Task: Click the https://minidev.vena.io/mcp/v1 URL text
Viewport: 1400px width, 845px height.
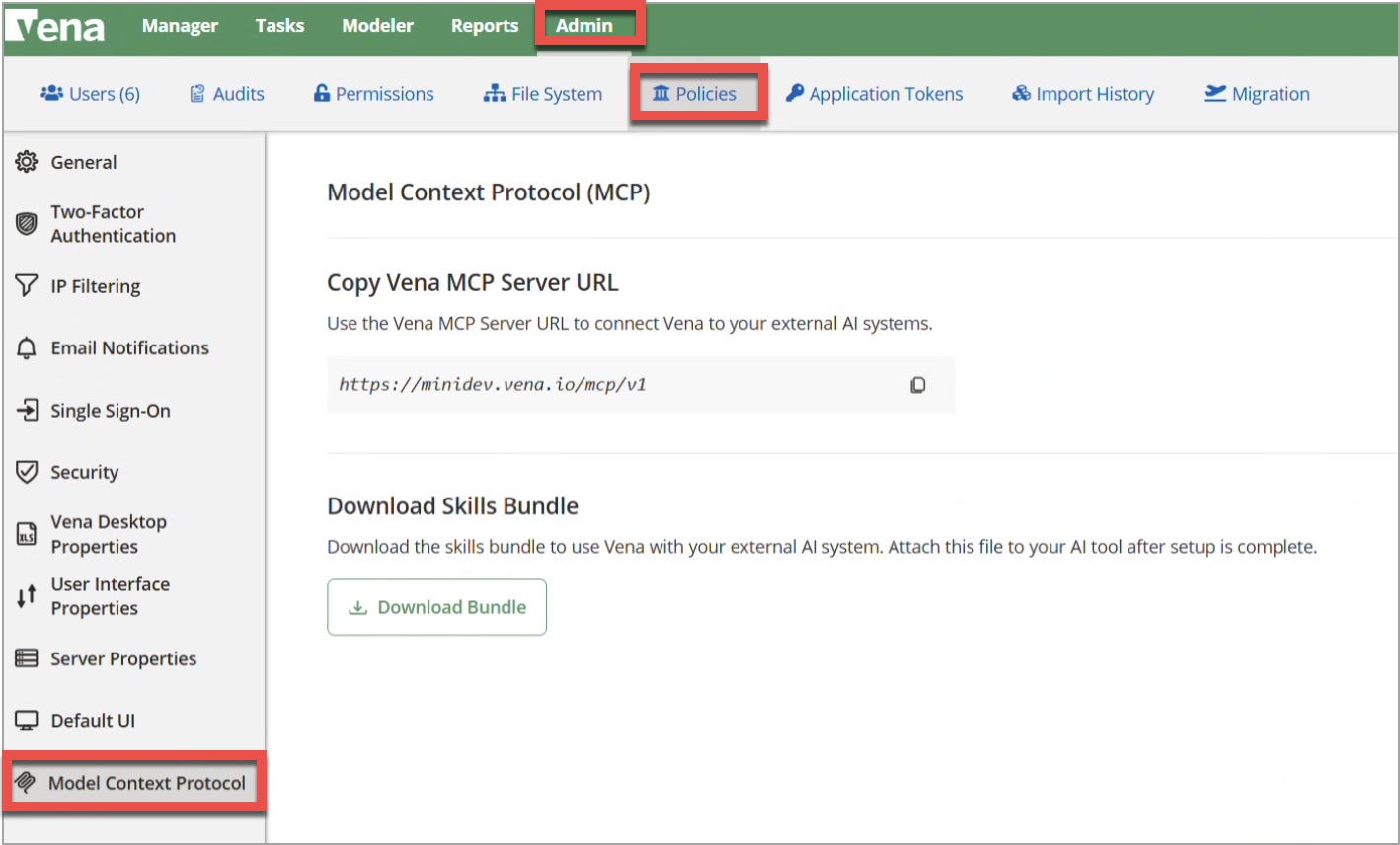Action: pyautogui.click(x=493, y=384)
